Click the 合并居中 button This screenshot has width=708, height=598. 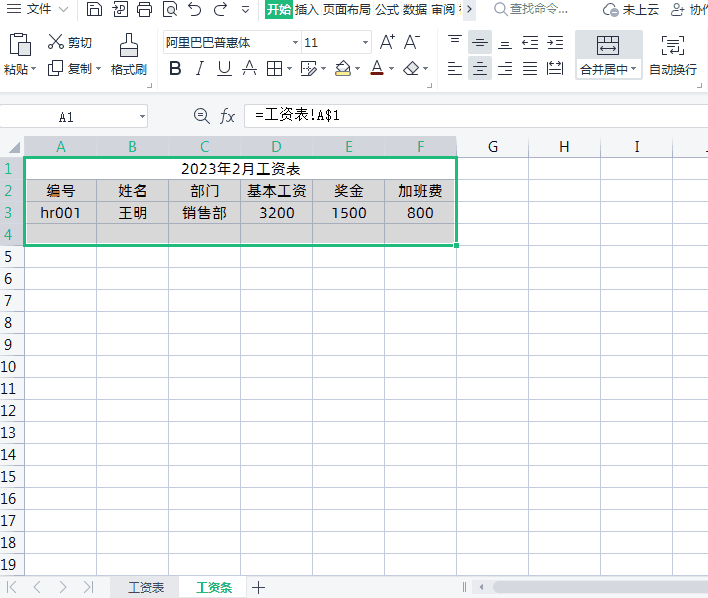click(x=608, y=55)
